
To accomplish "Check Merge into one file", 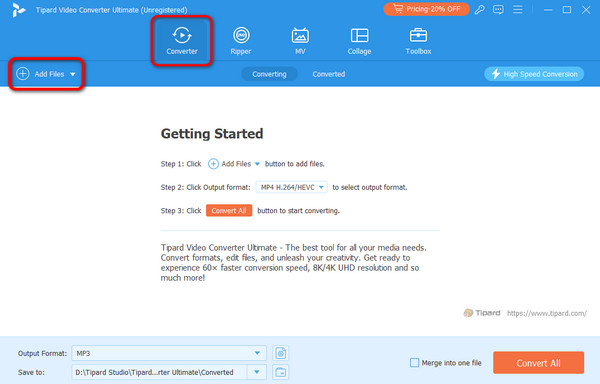I will coord(414,363).
